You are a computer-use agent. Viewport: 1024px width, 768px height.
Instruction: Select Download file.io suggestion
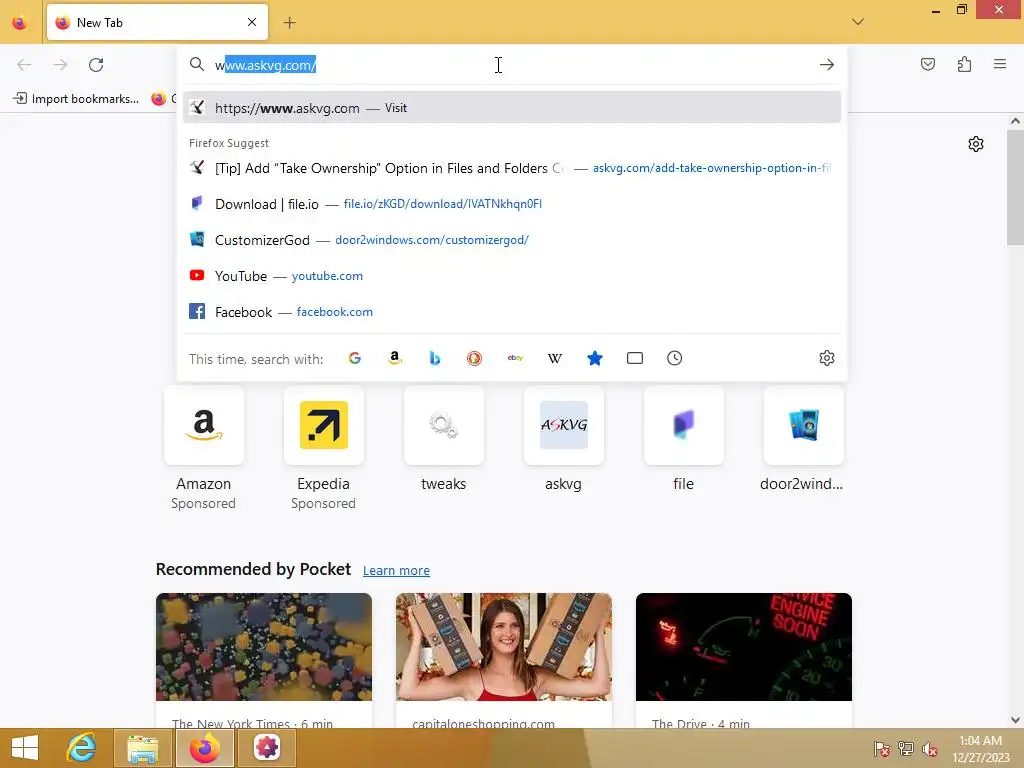(x=512, y=204)
